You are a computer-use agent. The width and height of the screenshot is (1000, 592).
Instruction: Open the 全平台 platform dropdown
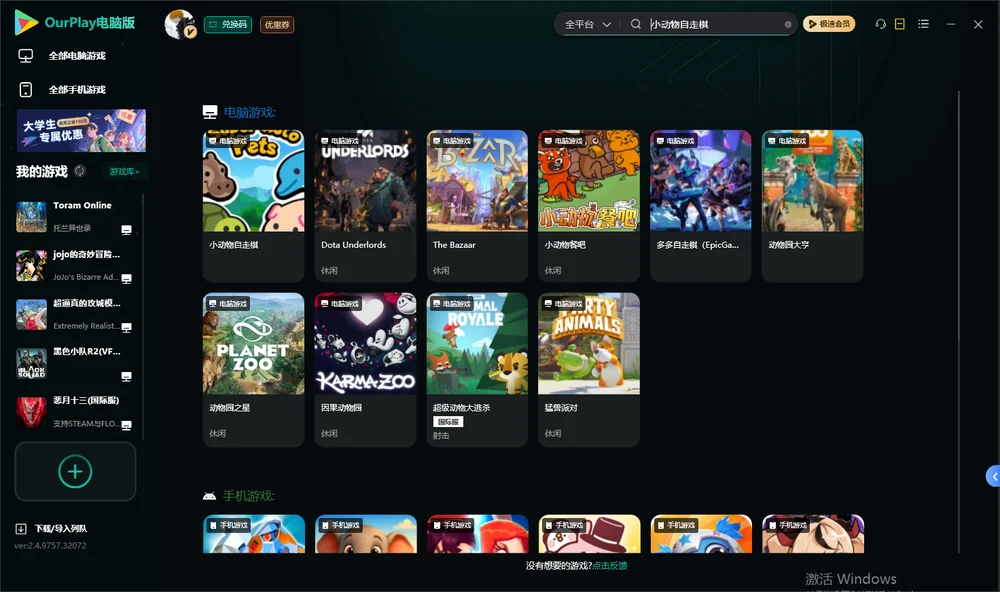(x=587, y=24)
